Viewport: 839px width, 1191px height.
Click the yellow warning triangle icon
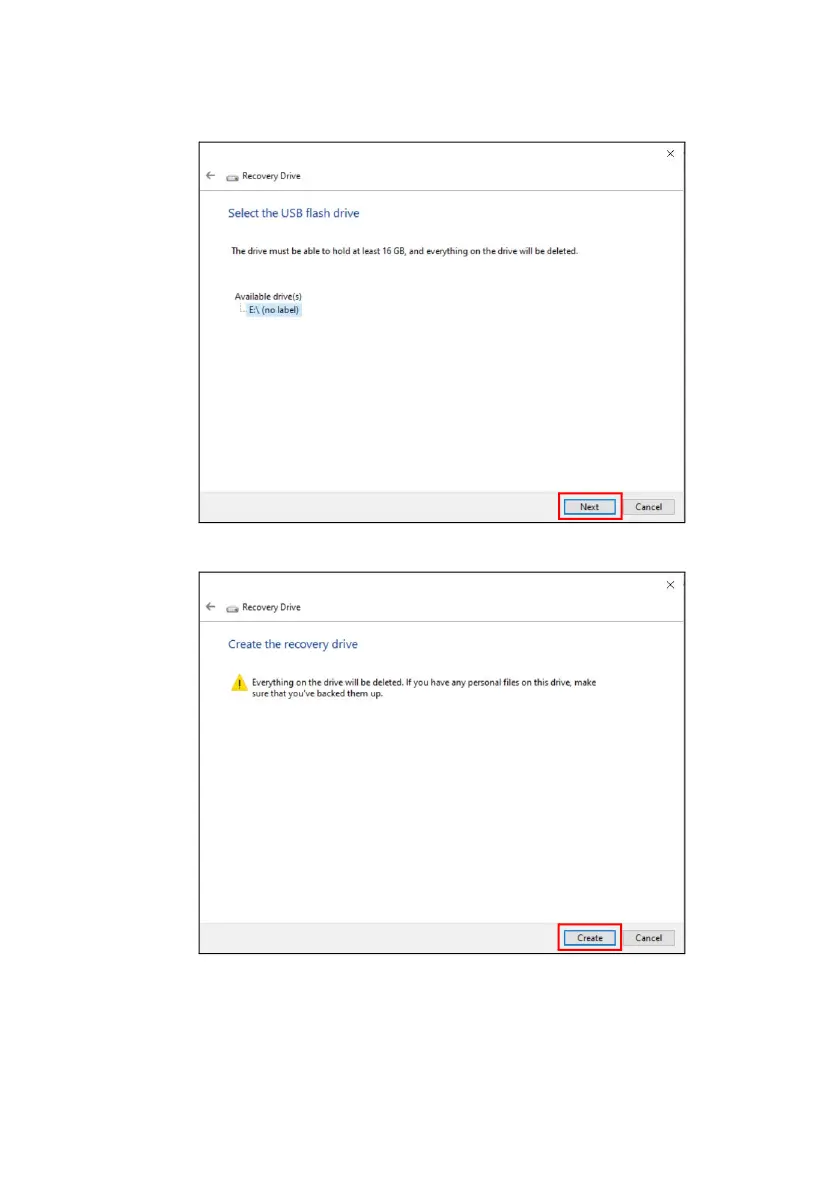click(x=239, y=683)
